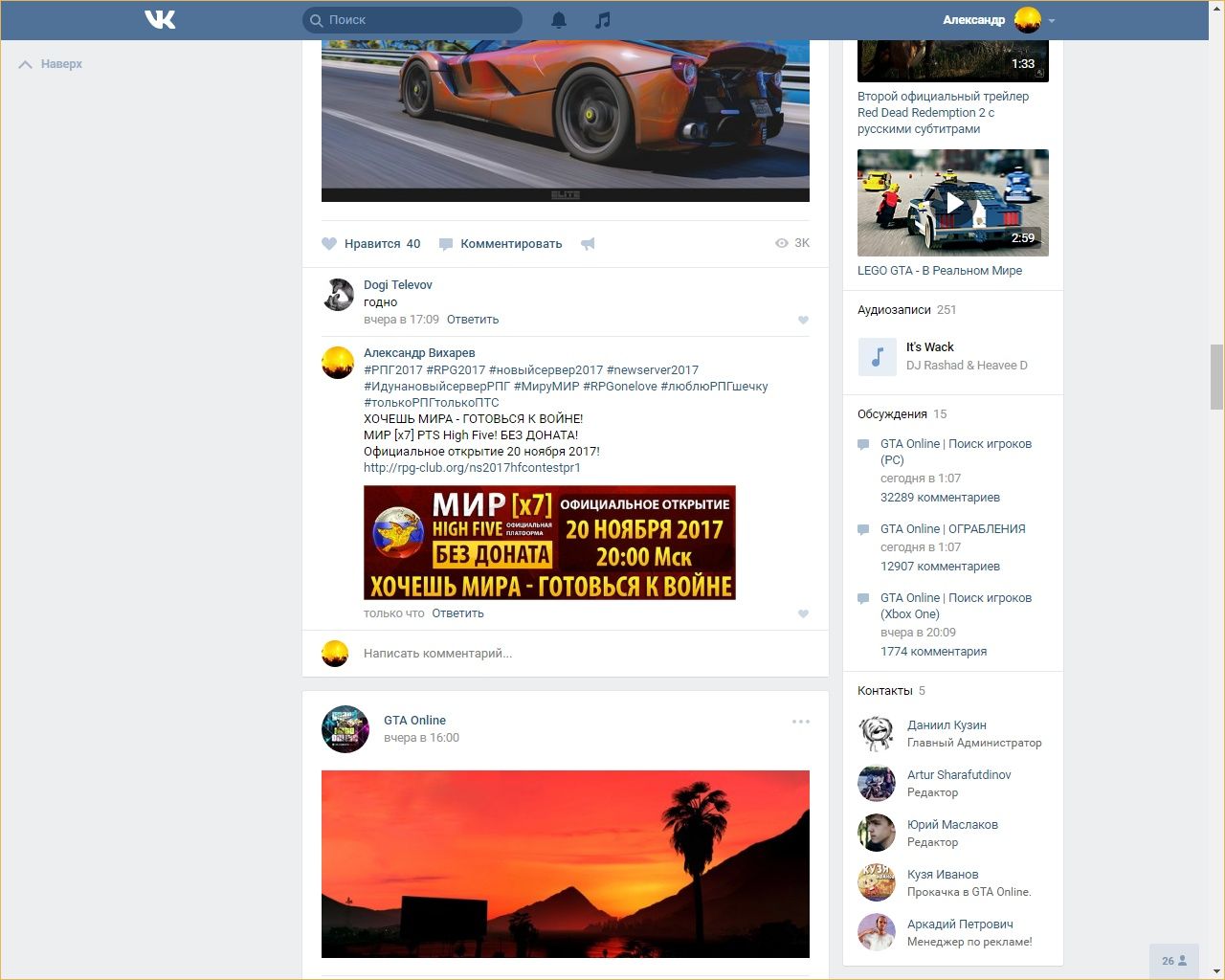Screen dimensions: 1225x980
Task: Open the Аркадий Петрович contact name
Action: pyautogui.click(x=960, y=924)
